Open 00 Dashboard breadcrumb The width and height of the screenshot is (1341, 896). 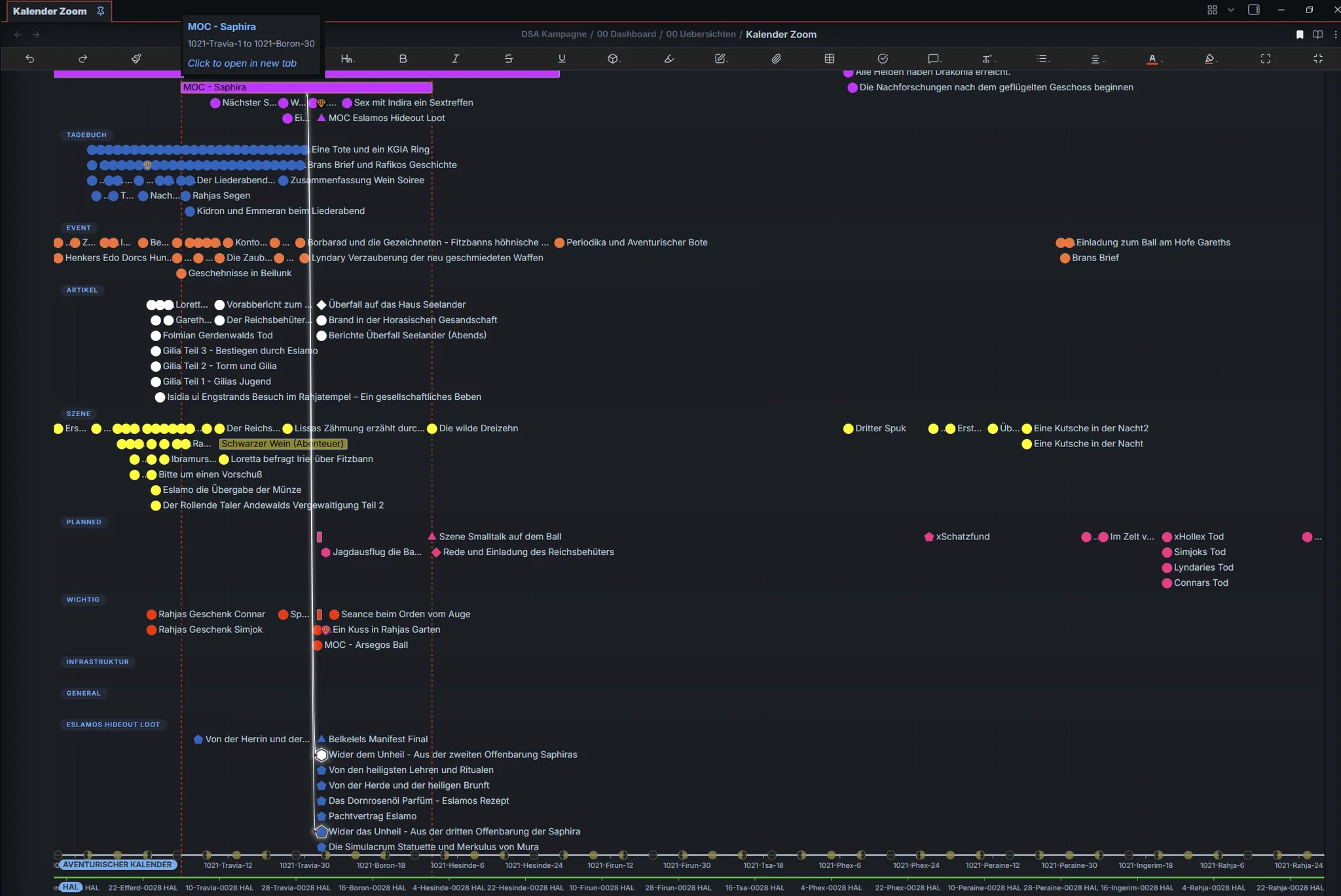[x=626, y=34]
